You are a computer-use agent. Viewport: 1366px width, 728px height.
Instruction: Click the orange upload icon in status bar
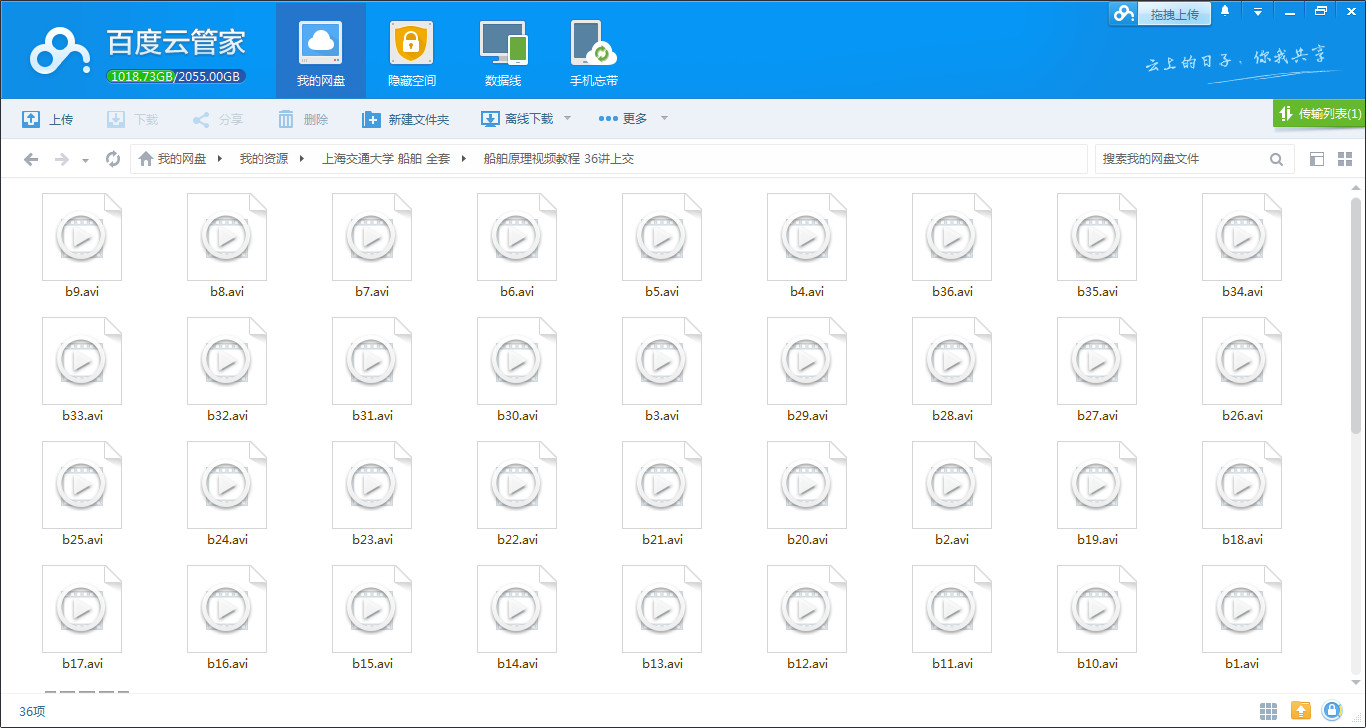1301,711
